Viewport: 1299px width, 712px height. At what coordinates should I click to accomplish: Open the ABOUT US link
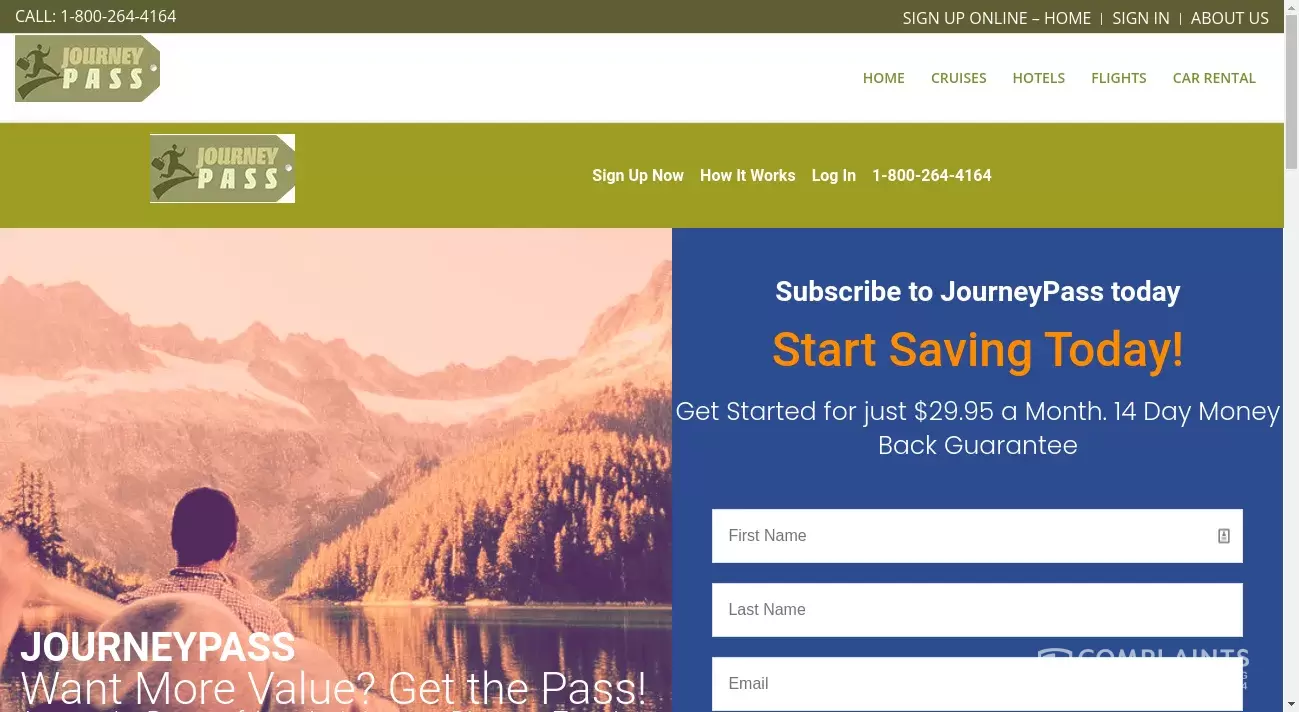[x=1230, y=18]
